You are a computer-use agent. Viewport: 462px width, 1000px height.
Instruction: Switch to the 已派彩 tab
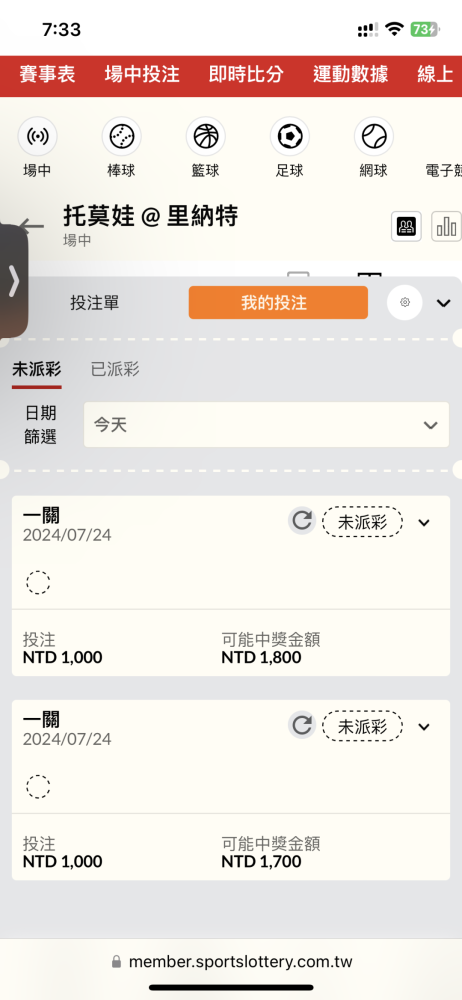pos(115,369)
